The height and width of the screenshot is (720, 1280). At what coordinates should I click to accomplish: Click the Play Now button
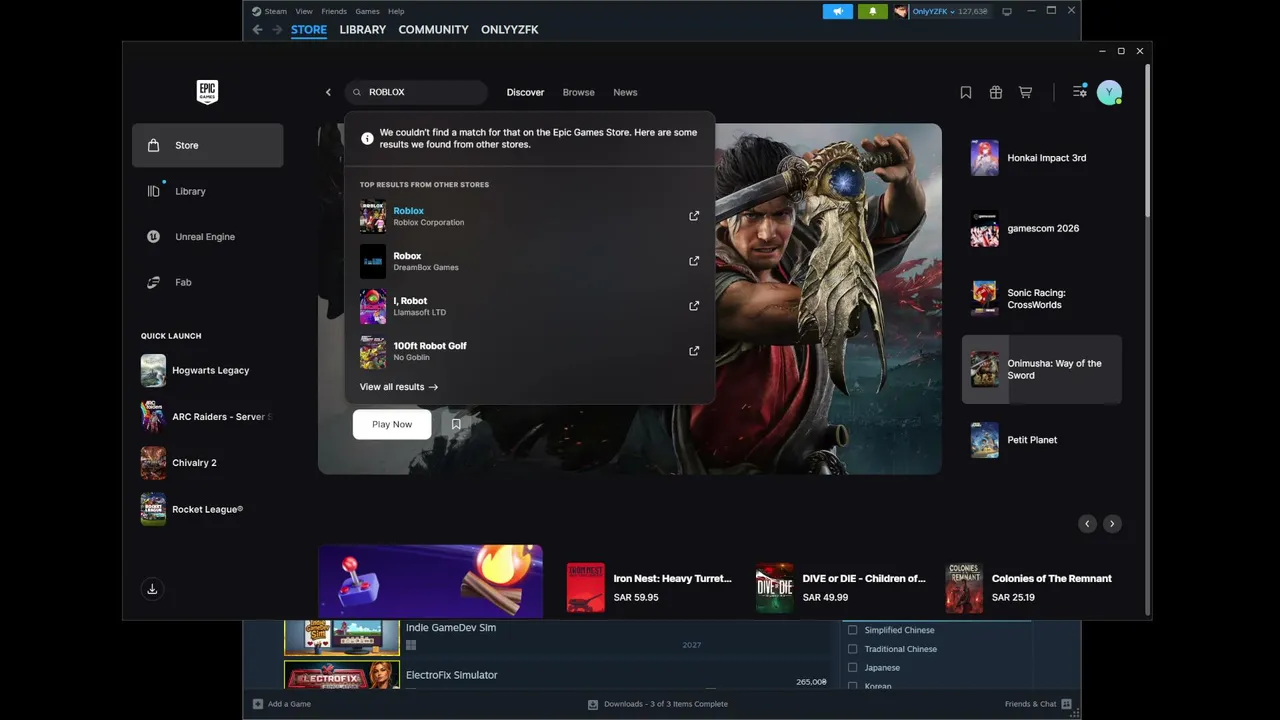(392, 424)
